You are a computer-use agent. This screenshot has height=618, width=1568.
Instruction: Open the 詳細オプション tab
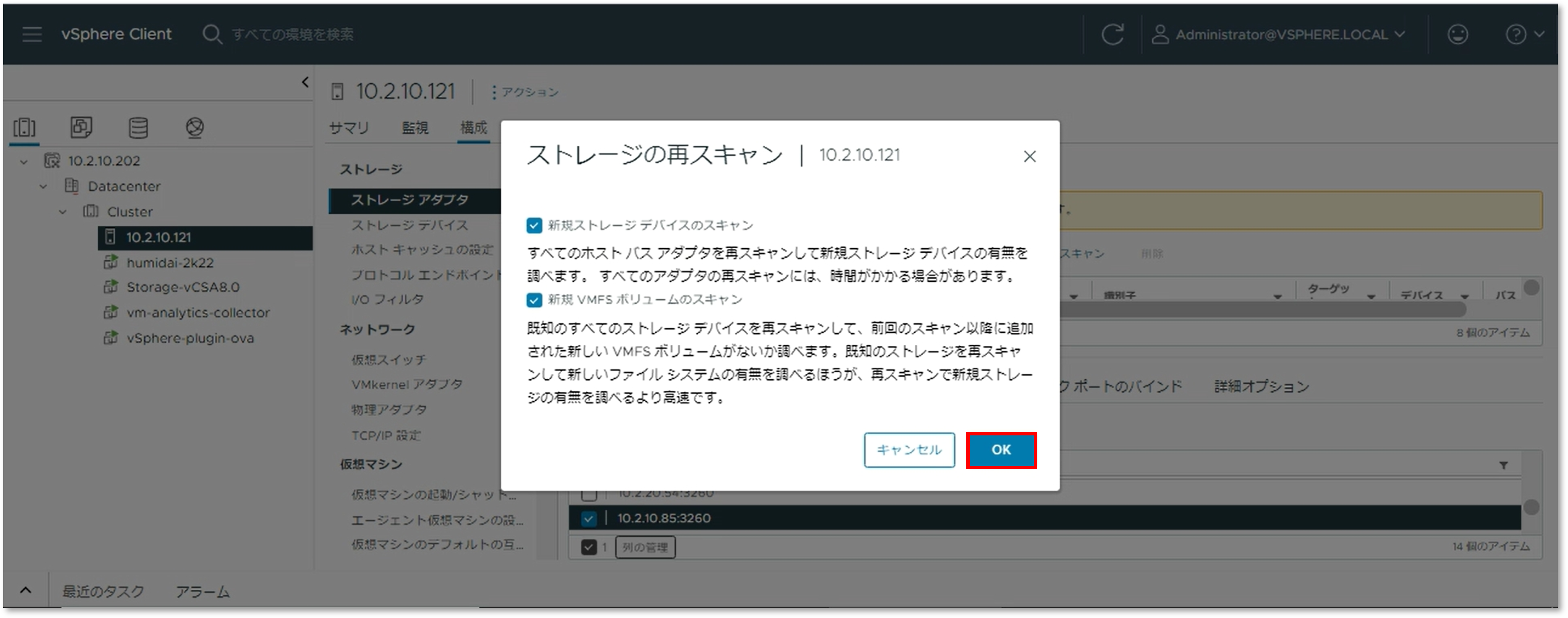(1261, 386)
